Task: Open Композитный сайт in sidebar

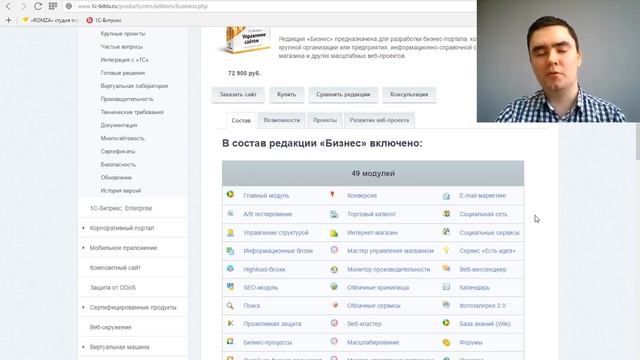Action: click(115, 268)
